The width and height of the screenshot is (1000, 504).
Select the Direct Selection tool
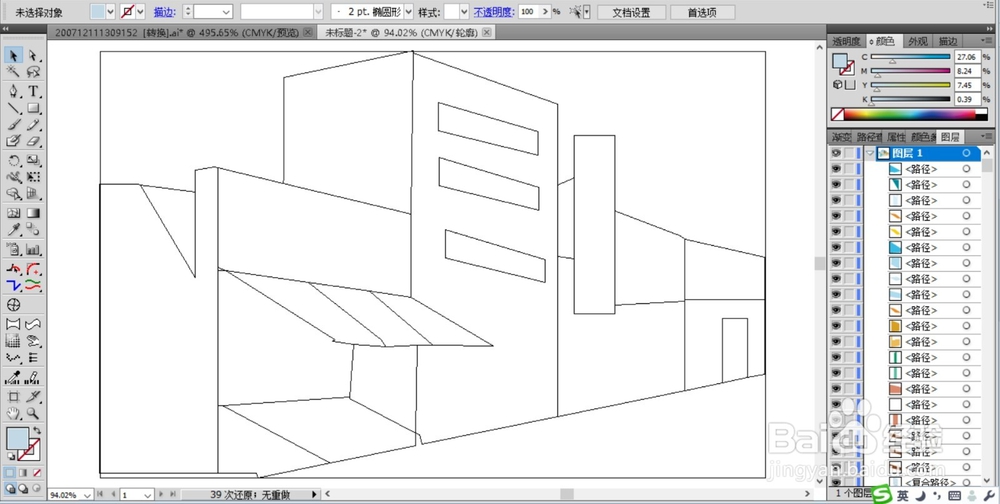pos(33,56)
